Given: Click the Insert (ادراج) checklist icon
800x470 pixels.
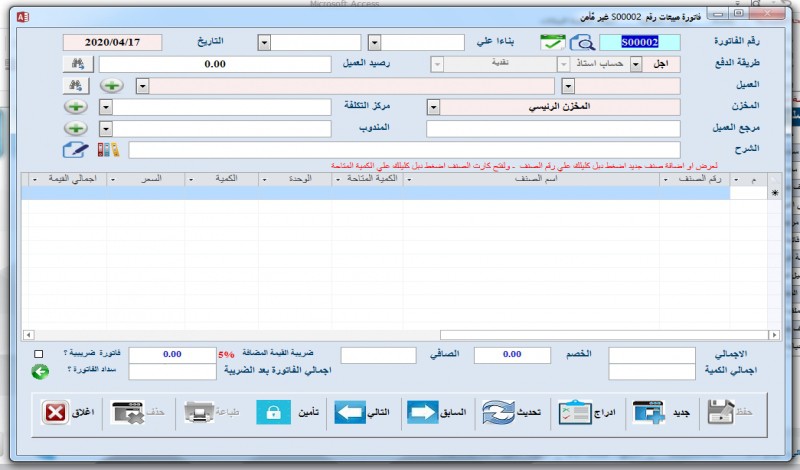Looking at the screenshot, I should [574, 412].
